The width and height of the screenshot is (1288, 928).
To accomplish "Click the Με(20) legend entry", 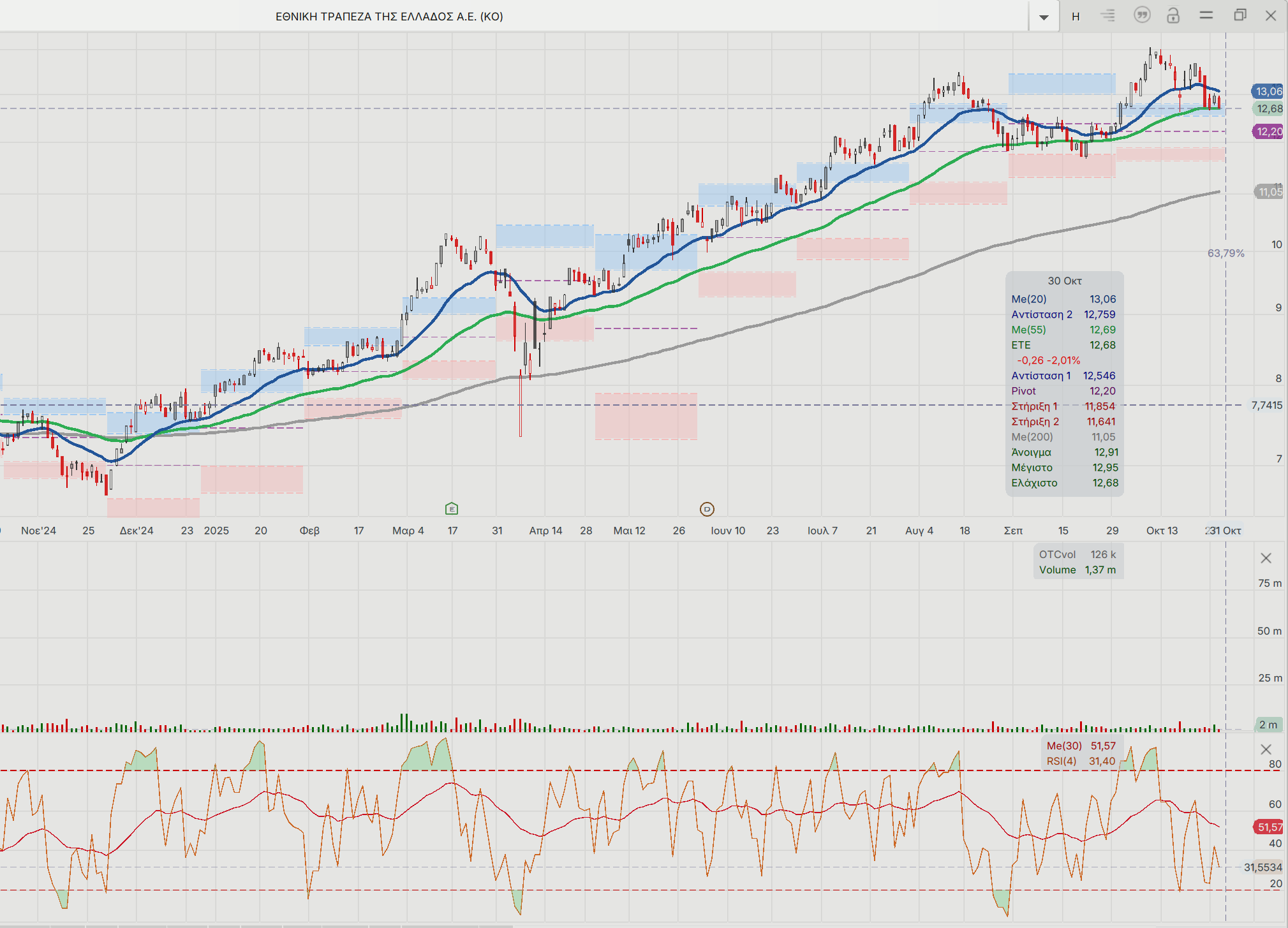I will (x=1029, y=299).
